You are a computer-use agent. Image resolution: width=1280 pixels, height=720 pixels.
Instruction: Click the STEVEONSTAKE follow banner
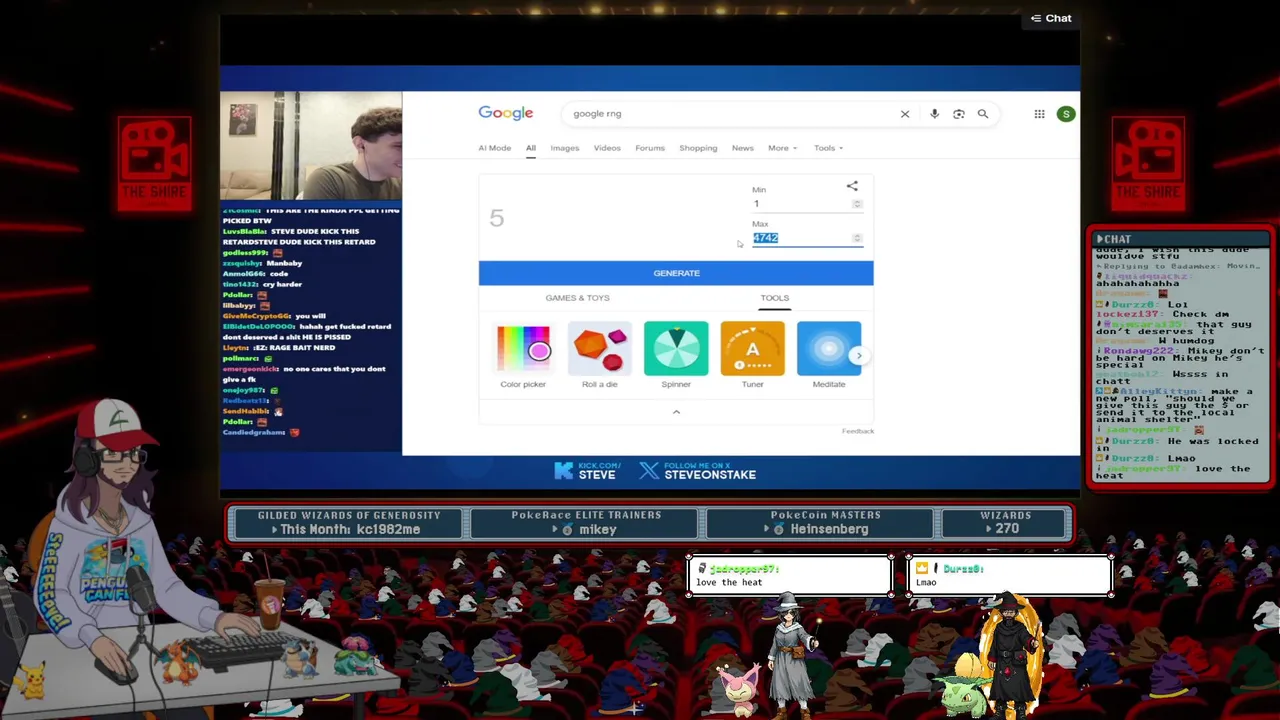tap(698, 471)
